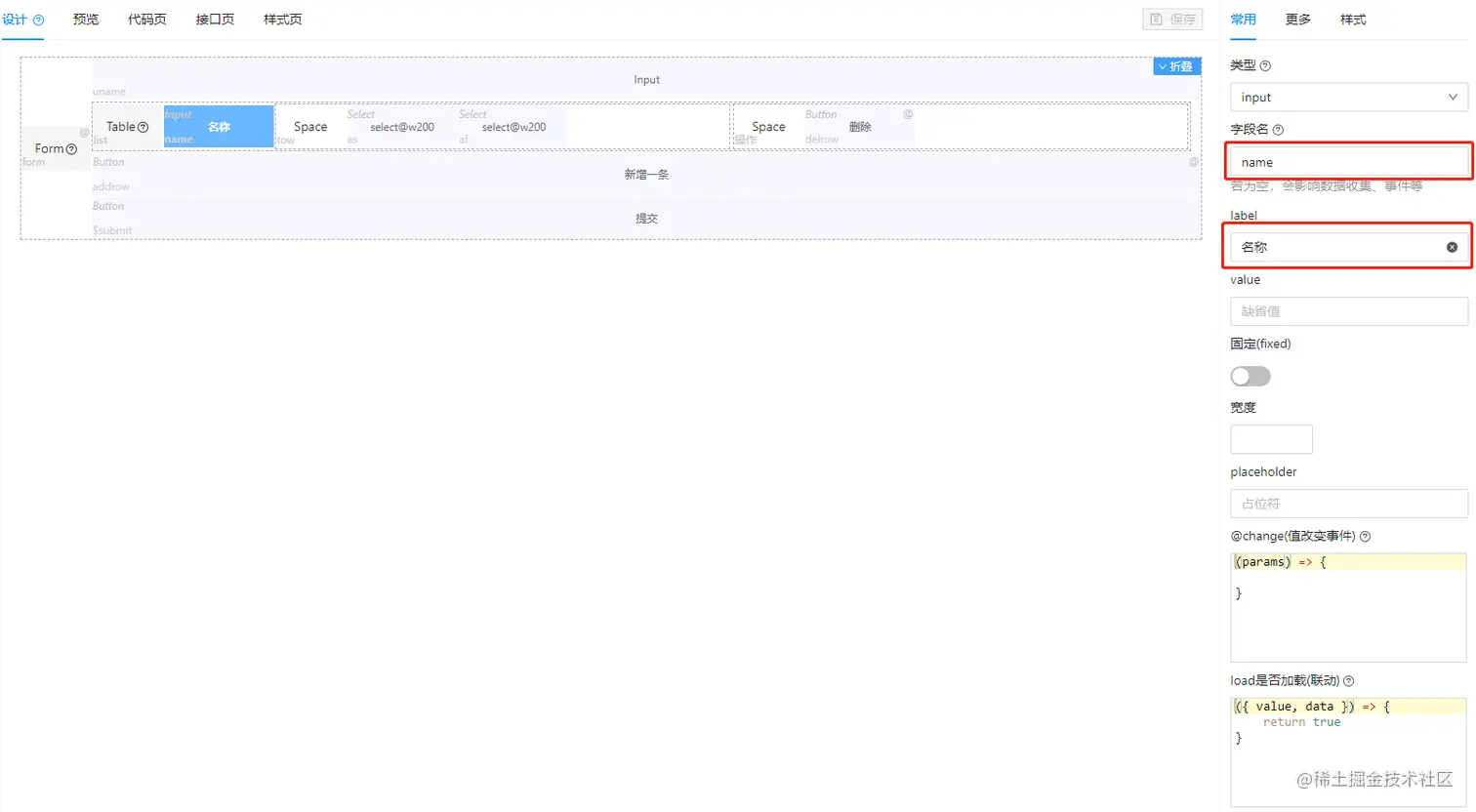1476x812 pixels.
Task: Open the 更多 properties tab
Action: point(1297,19)
